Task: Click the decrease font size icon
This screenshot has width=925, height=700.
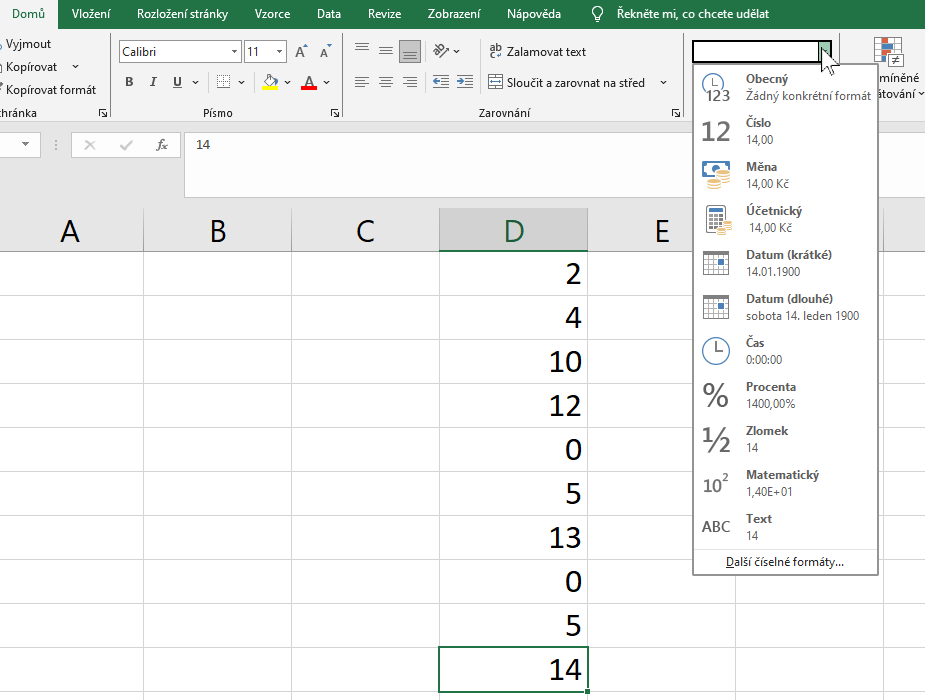Action: click(x=325, y=51)
